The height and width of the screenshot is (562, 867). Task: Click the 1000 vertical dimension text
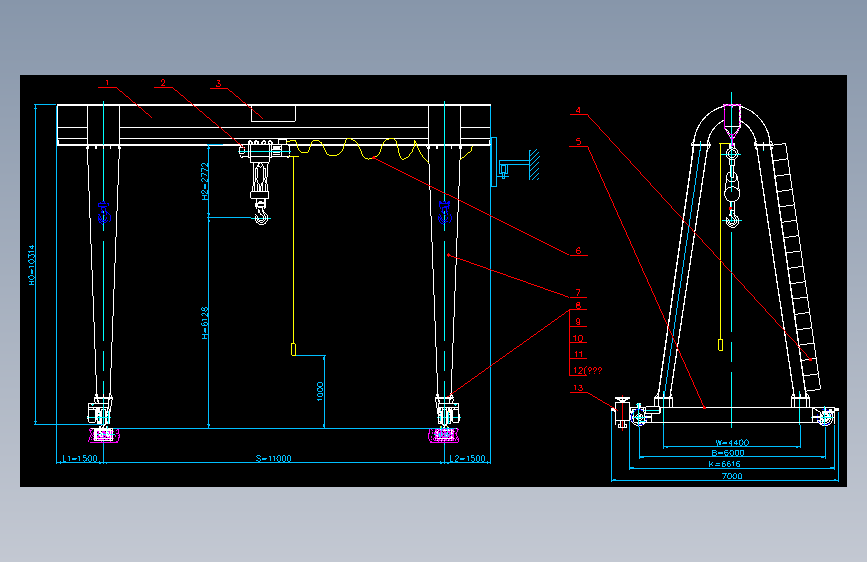(320, 392)
